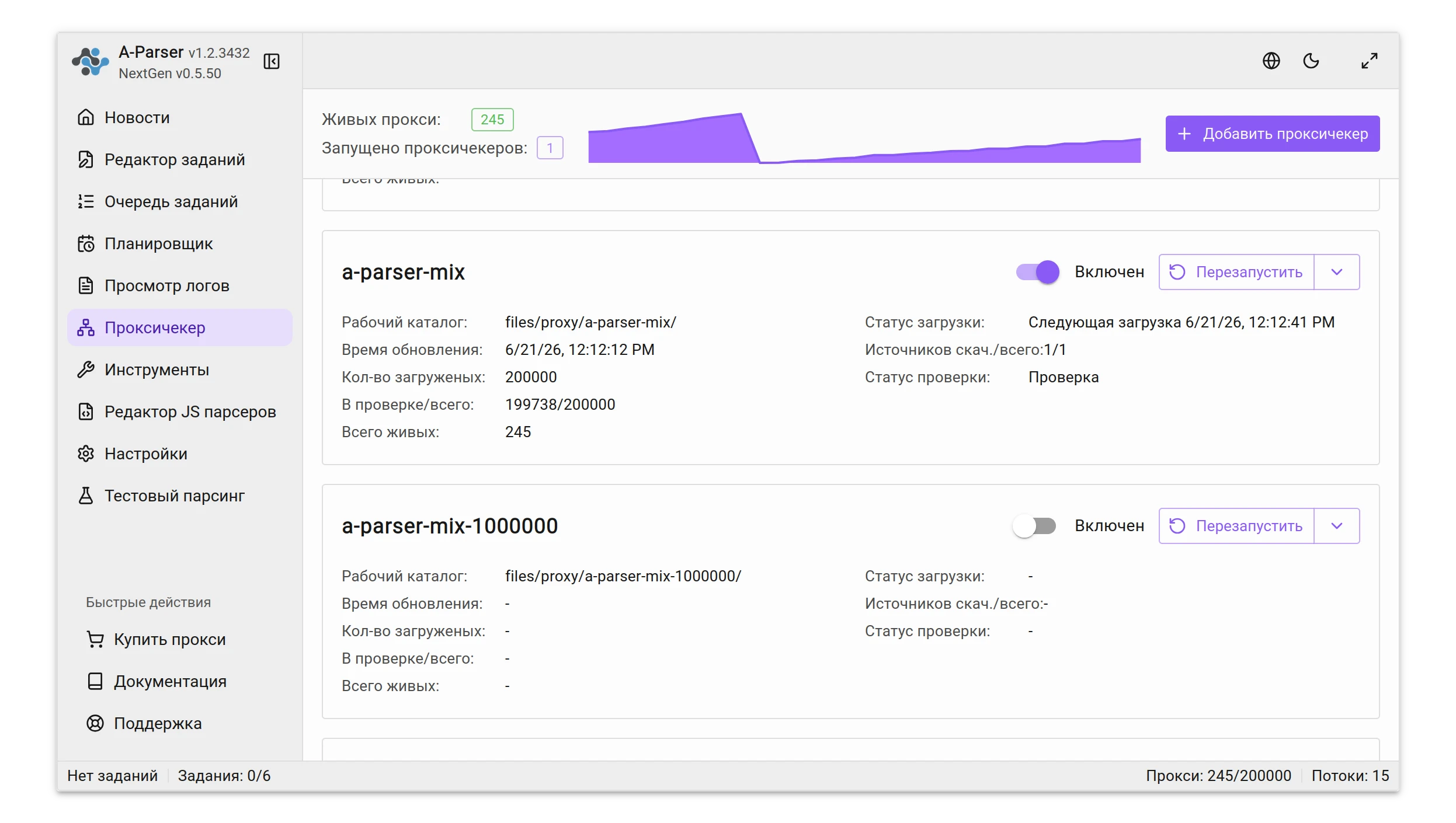Click the value 199738/200000

pos(560,404)
